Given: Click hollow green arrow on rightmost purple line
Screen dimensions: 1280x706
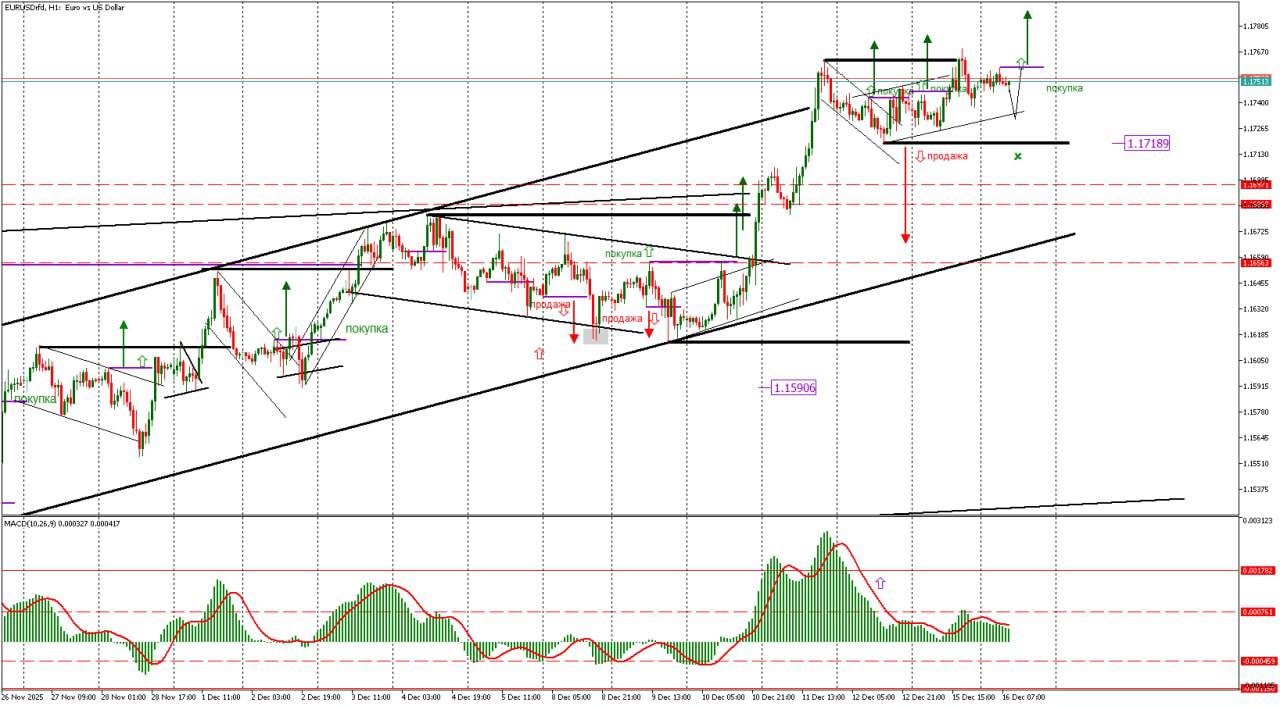Looking at the screenshot, I should pos(1020,63).
